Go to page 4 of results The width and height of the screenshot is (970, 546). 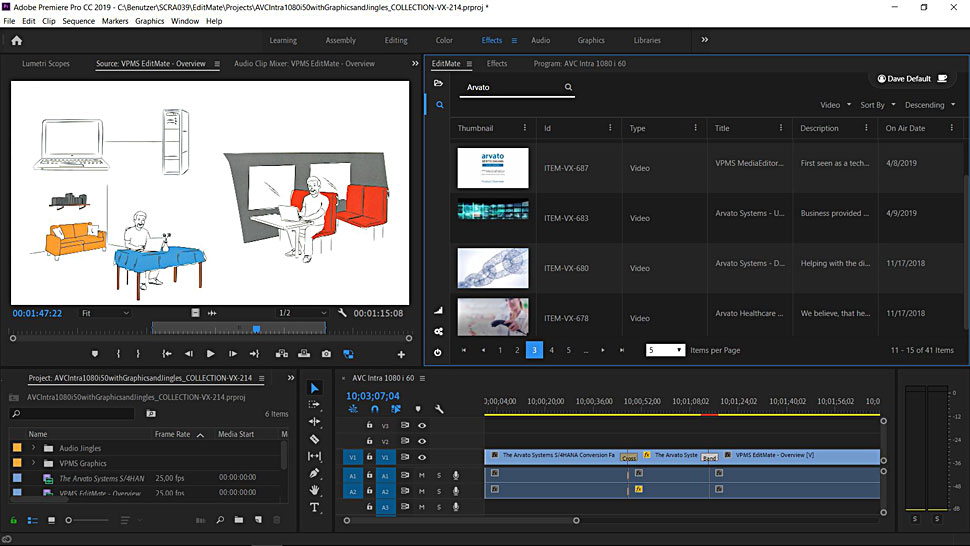pyautogui.click(x=551, y=350)
